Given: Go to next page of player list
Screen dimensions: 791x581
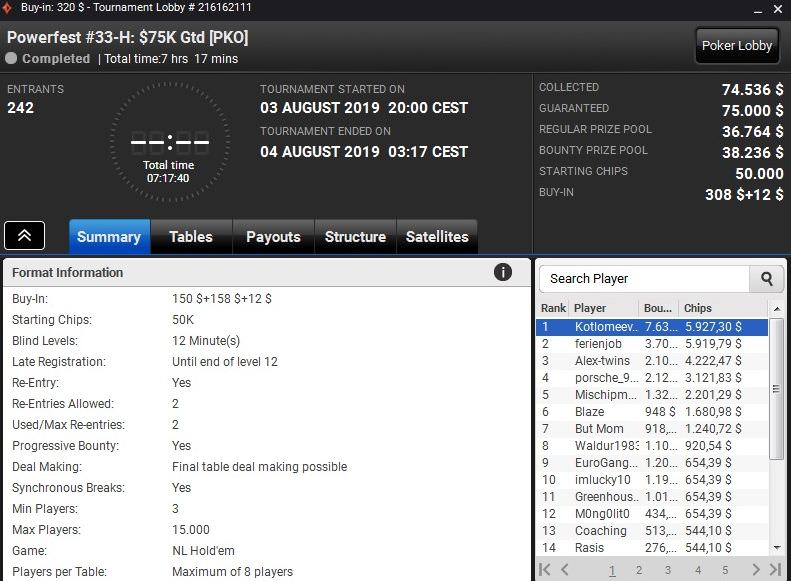Looking at the screenshot, I should pyautogui.click(x=755, y=569).
